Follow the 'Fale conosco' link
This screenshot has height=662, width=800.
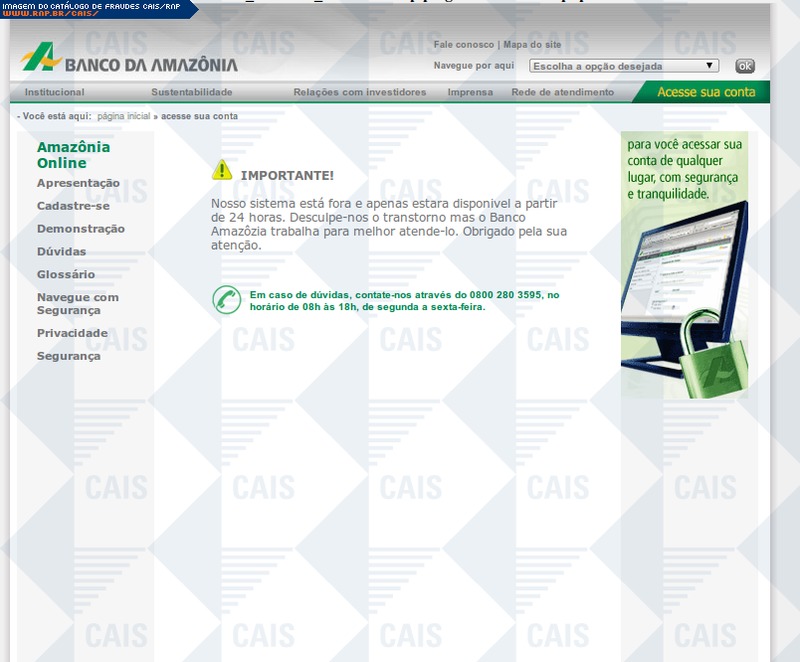pyautogui.click(x=464, y=45)
